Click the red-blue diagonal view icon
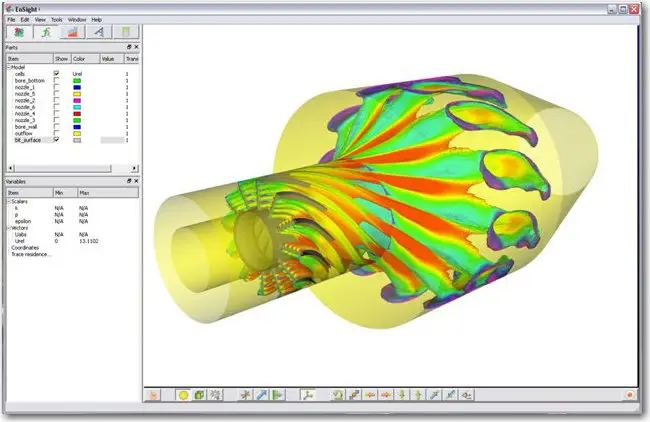Viewport: 650px width, 422px height. [x=354, y=395]
